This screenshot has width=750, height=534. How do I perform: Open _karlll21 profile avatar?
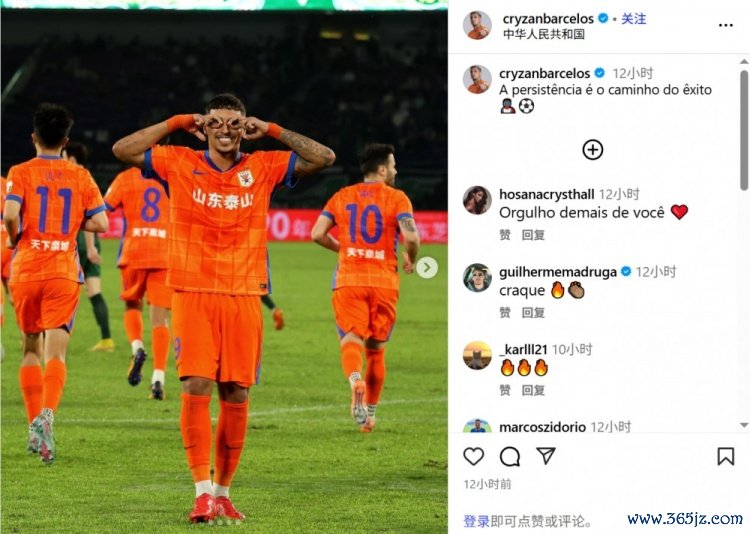tap(477, 356)
